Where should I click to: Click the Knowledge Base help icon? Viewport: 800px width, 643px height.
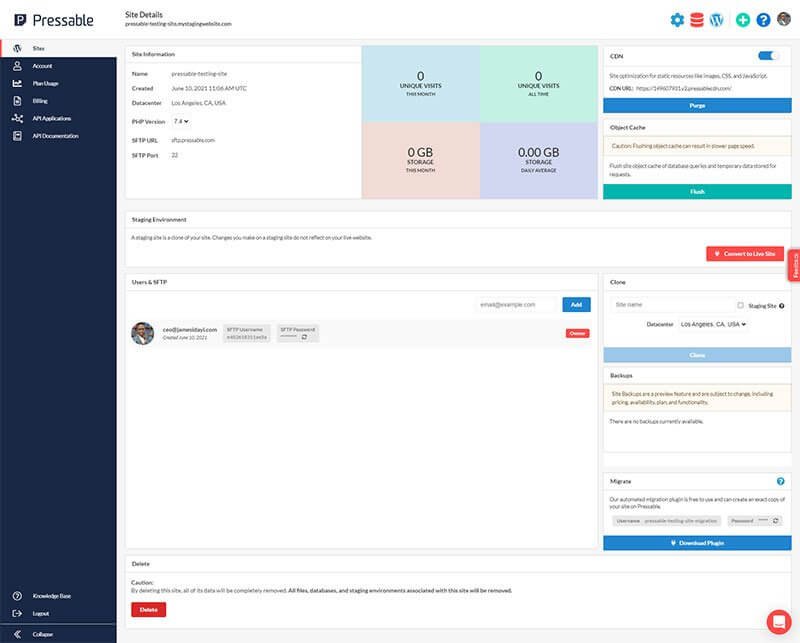[x=17, y=596]
